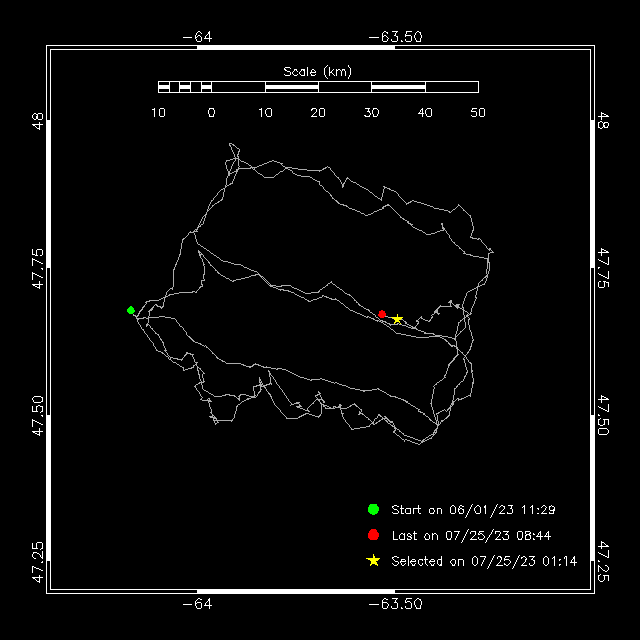Click the red last position marker on the track

(x=382, y=314)
